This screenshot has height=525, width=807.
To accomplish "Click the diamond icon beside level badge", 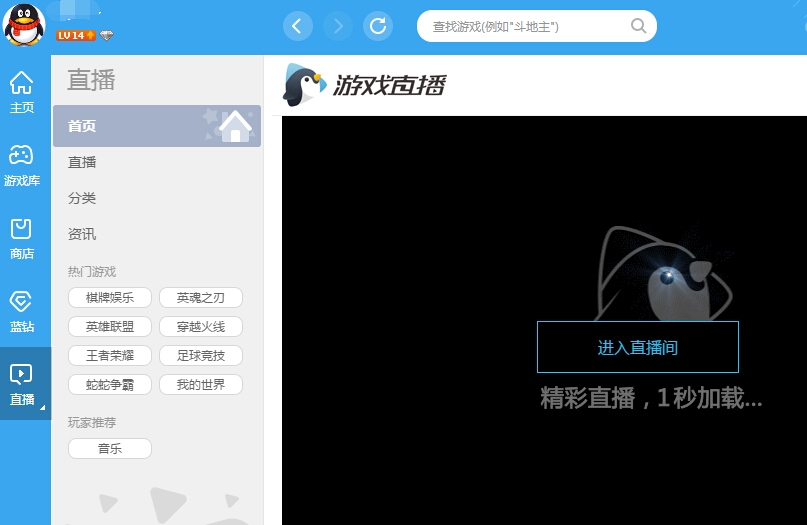I will [x=107, y=36].
